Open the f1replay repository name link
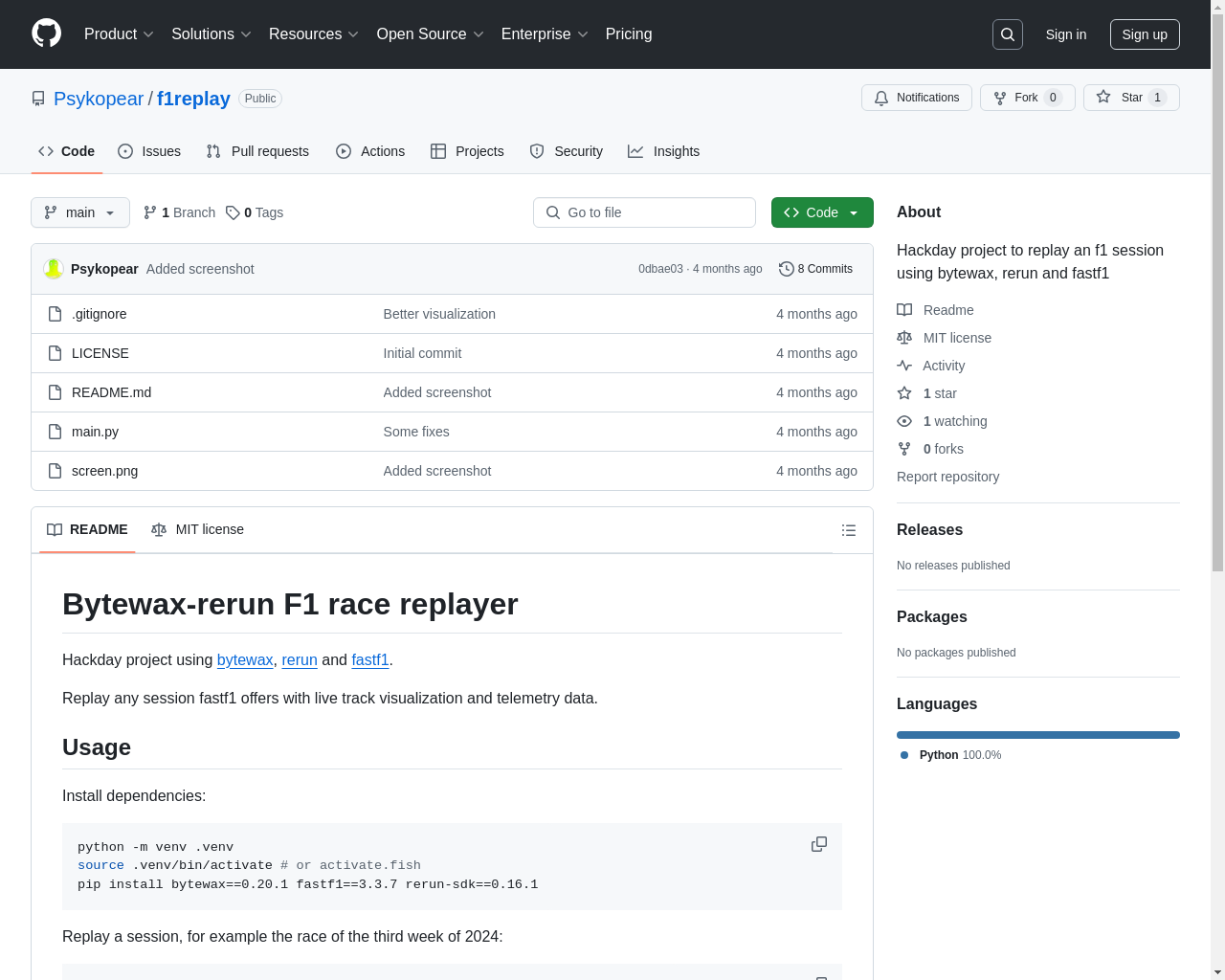The image size is (1225, 980). (x=193, y=99)
